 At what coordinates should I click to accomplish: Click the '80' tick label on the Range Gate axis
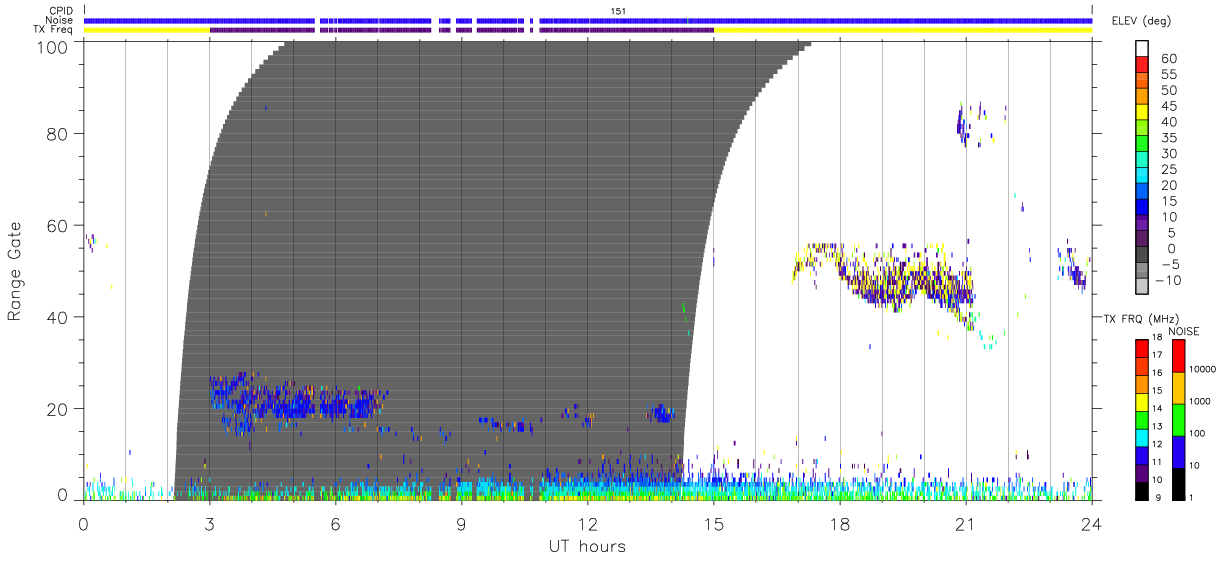coord(58,133)
